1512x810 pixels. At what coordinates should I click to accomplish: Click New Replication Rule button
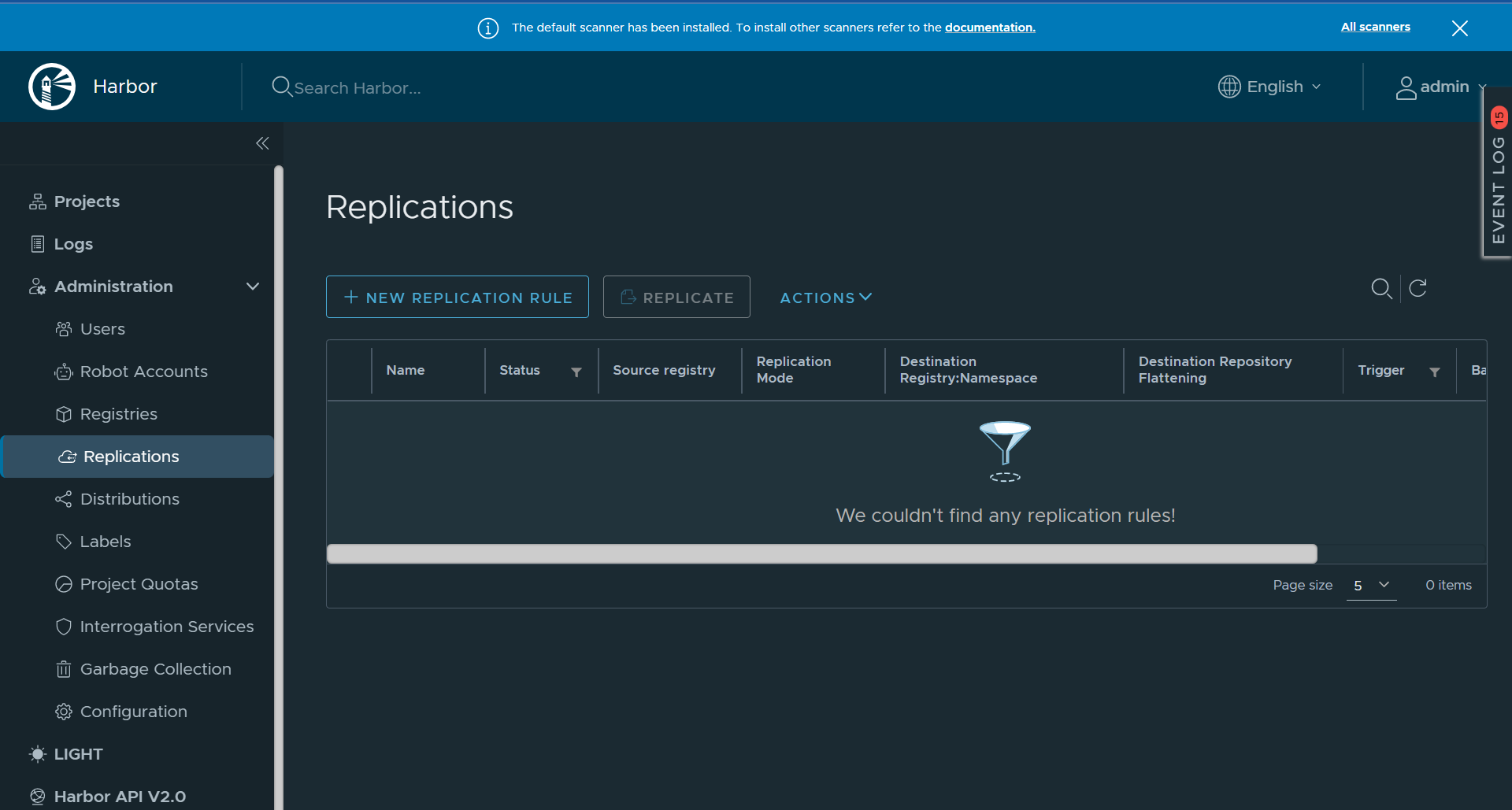(x=458, y=297)
